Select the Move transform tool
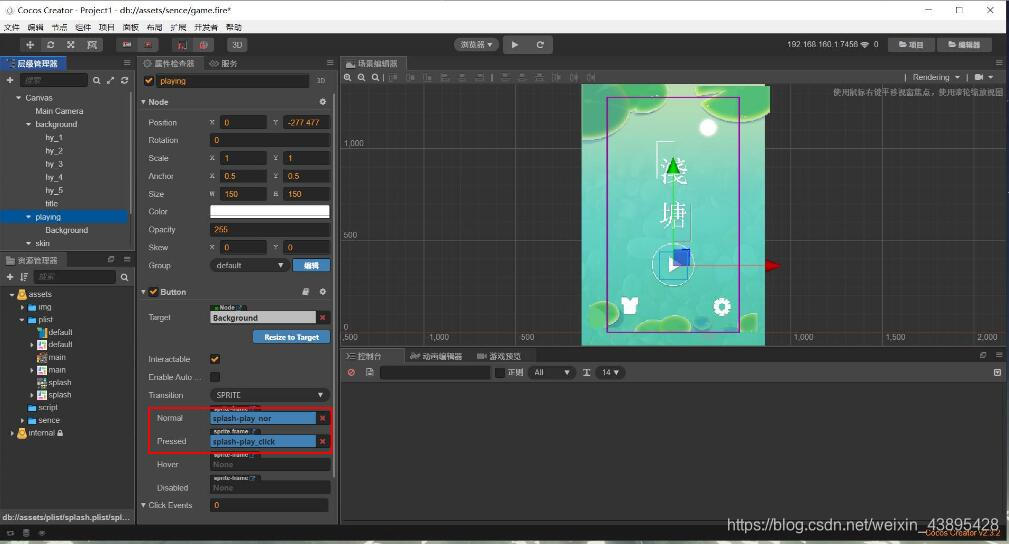 coord(30,44)
